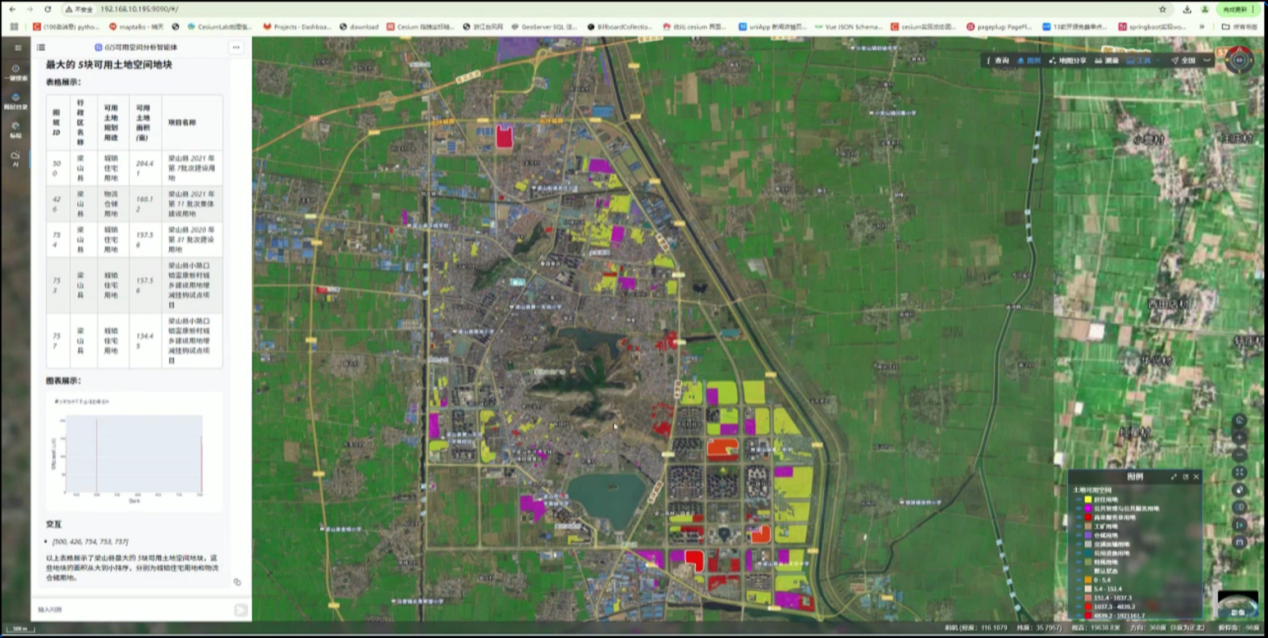Click the compass navigation widget

(x=1240, y=59)
